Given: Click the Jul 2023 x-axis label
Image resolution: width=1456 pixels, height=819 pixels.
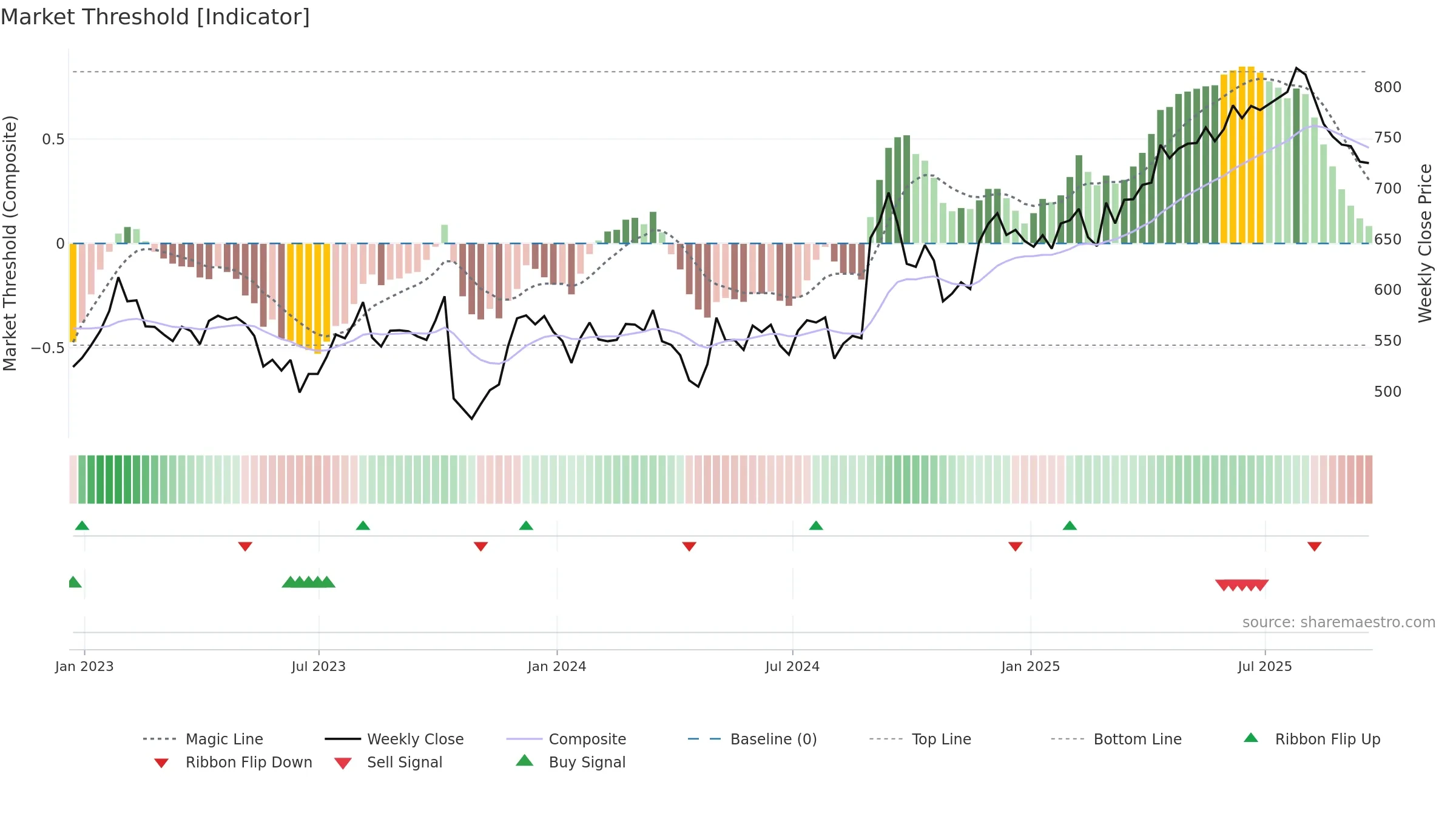Looking at the screenshot, I should (x=318, y=666).
